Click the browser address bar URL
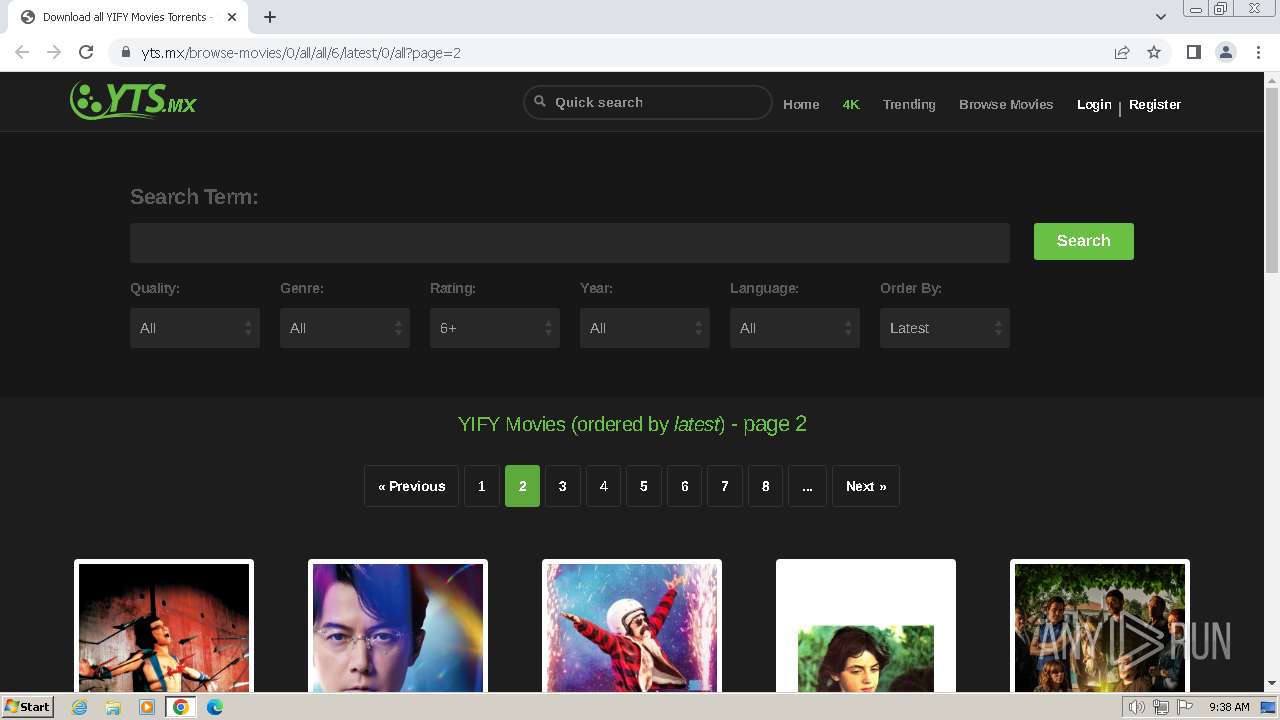The height and width of the screenshot is (720, 1280). (x=301, y=53)
